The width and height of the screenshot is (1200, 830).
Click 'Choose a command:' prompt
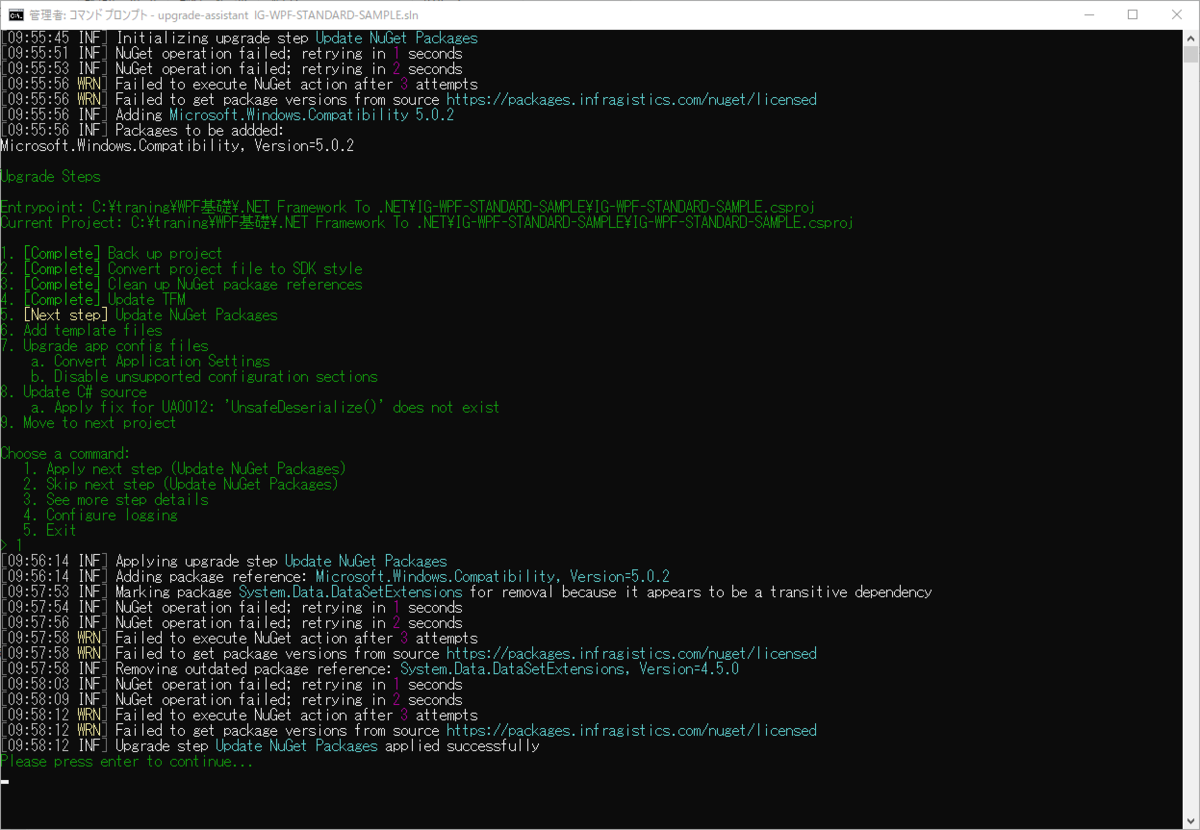coord(65,453)
